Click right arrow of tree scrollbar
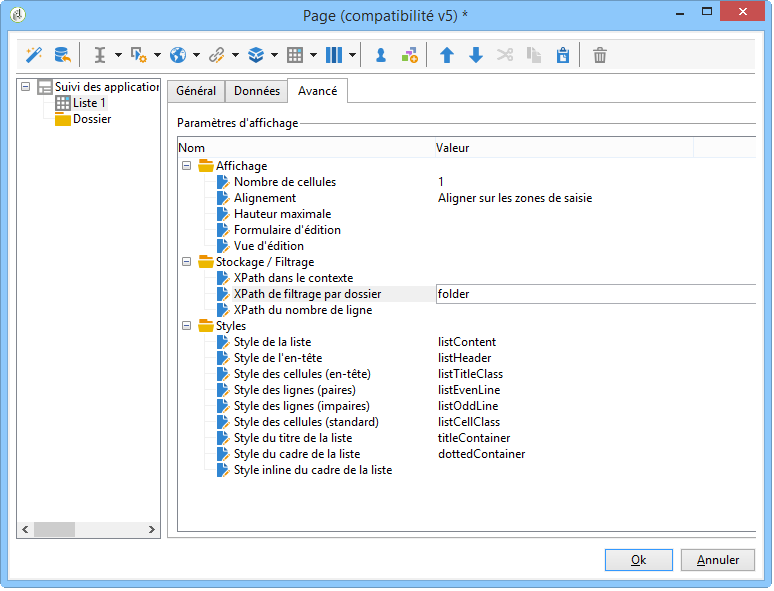774x591 pixels. click(x=152, y=530)
